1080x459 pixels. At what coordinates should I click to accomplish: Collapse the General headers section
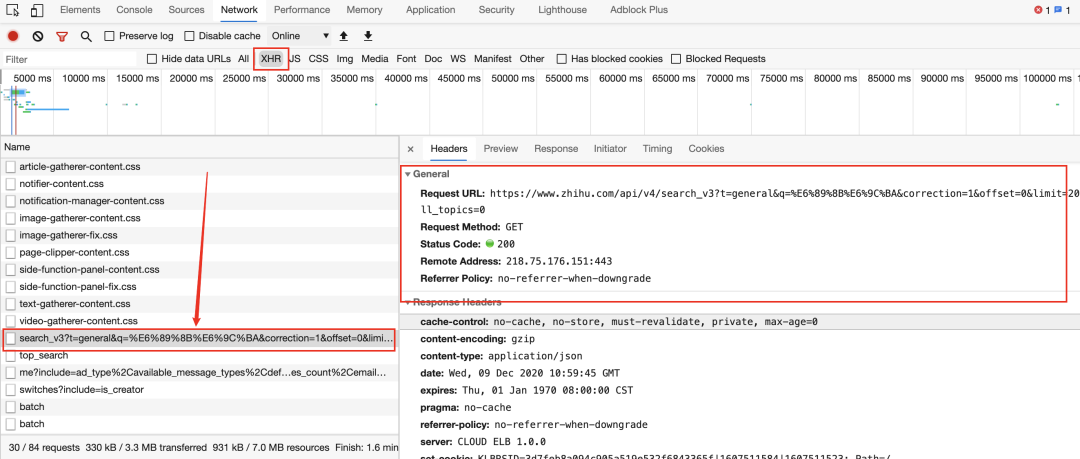[408, 174]
